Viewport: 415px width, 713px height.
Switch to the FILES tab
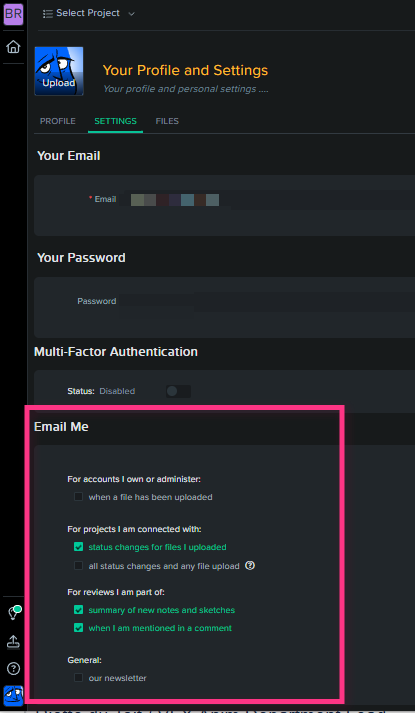point(167,121)
